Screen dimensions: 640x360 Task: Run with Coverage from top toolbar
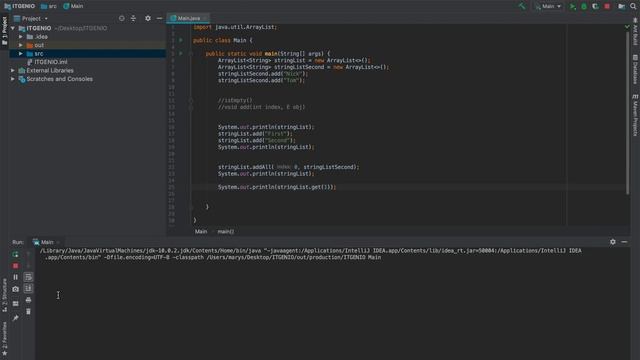pyautogui.click(x=595, y=6)
